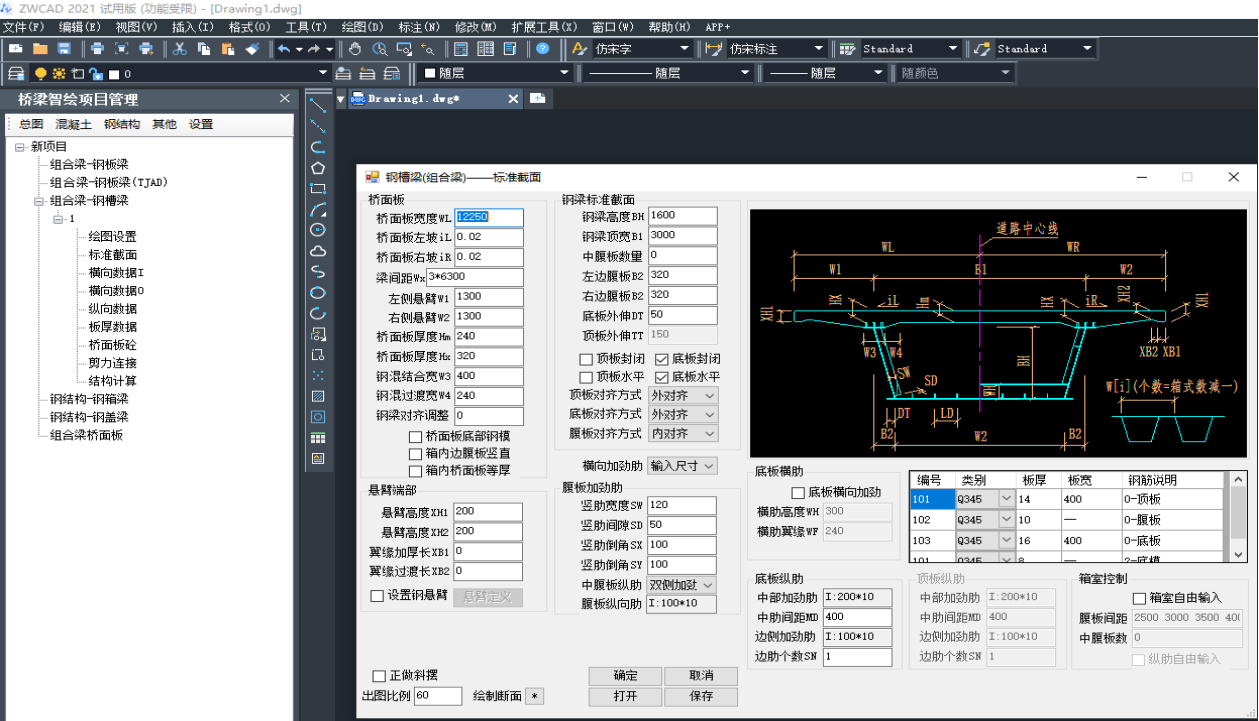The image size is (1259, 721).
Task: Open the 横向加劲肋 dropdown
Action: (x=682, y=465)
